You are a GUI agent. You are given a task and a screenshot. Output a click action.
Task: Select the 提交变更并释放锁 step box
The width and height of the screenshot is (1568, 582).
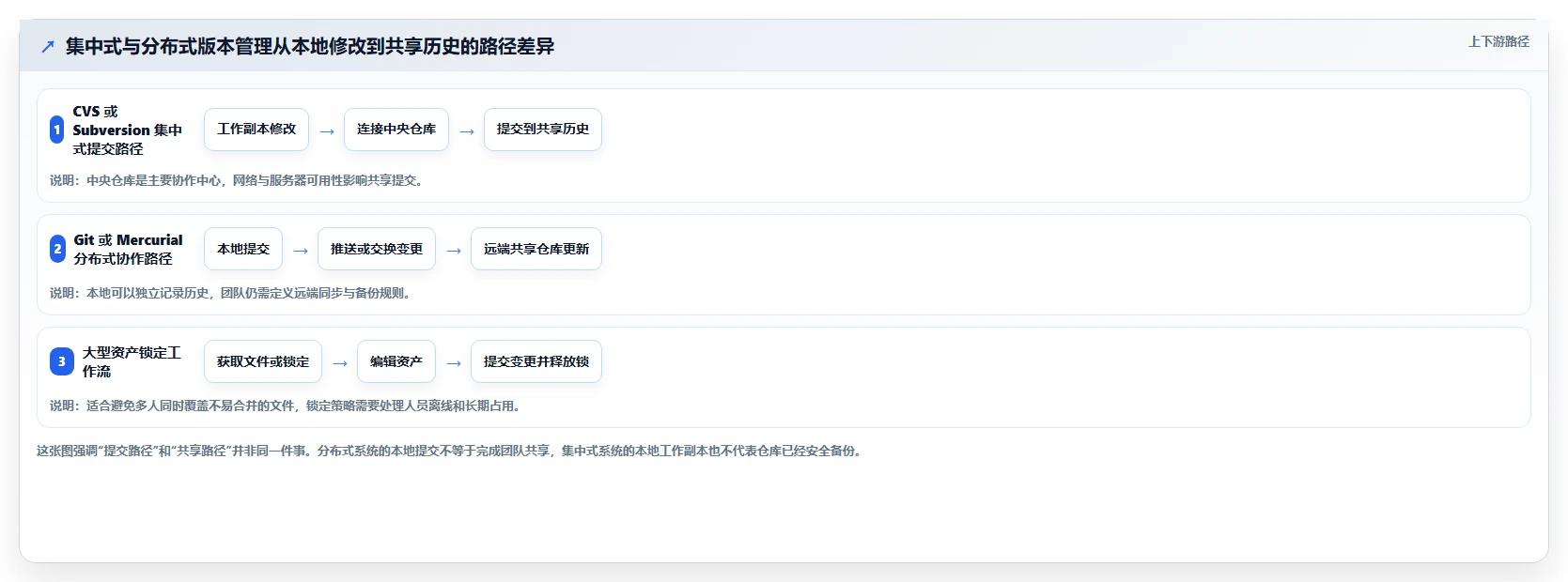(536, 361)
